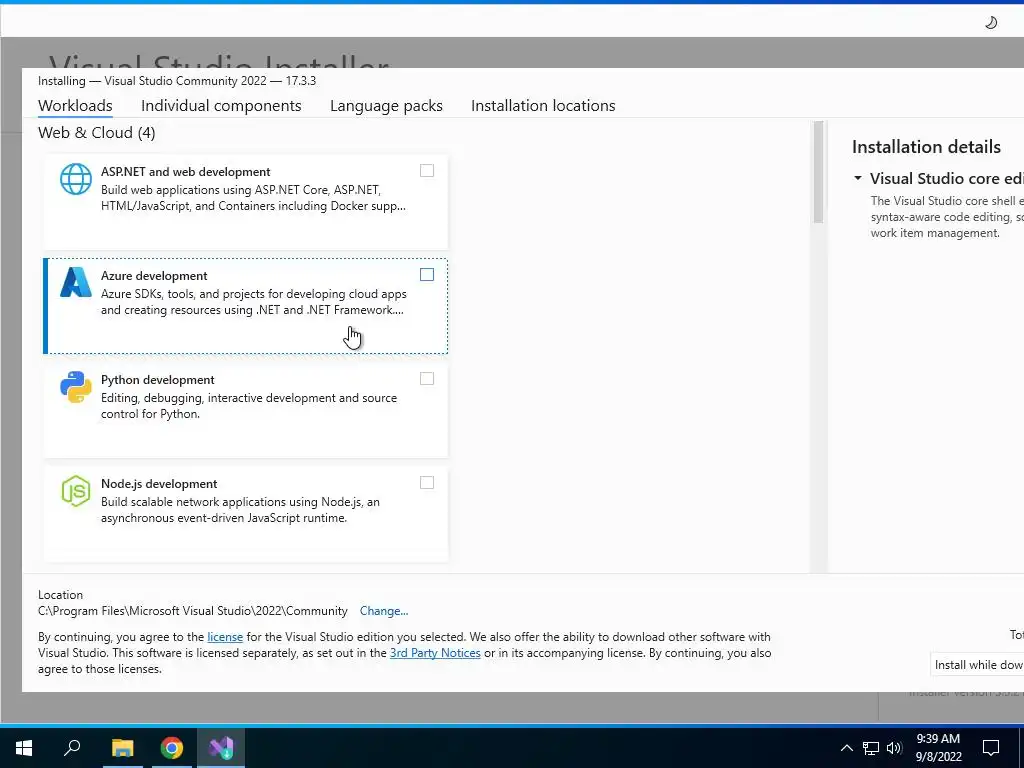
Task: Open the Individual components tab
Action: pyautogui.click(x=221, y=106)
